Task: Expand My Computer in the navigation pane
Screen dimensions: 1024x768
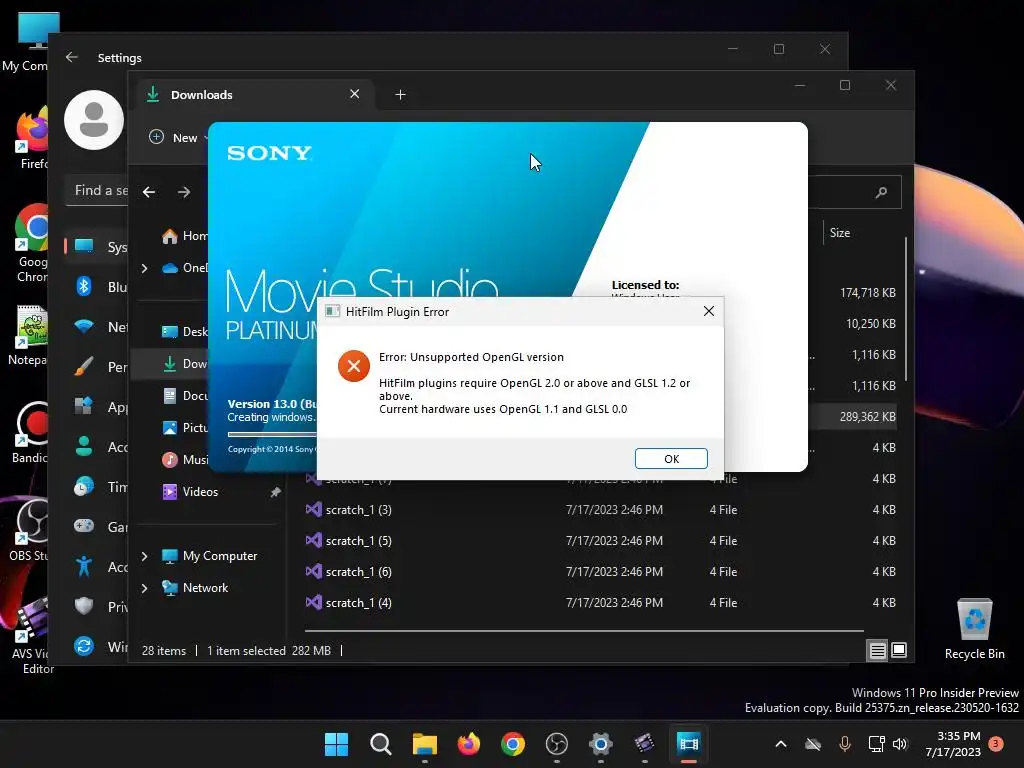Action: tap(144, 556)
